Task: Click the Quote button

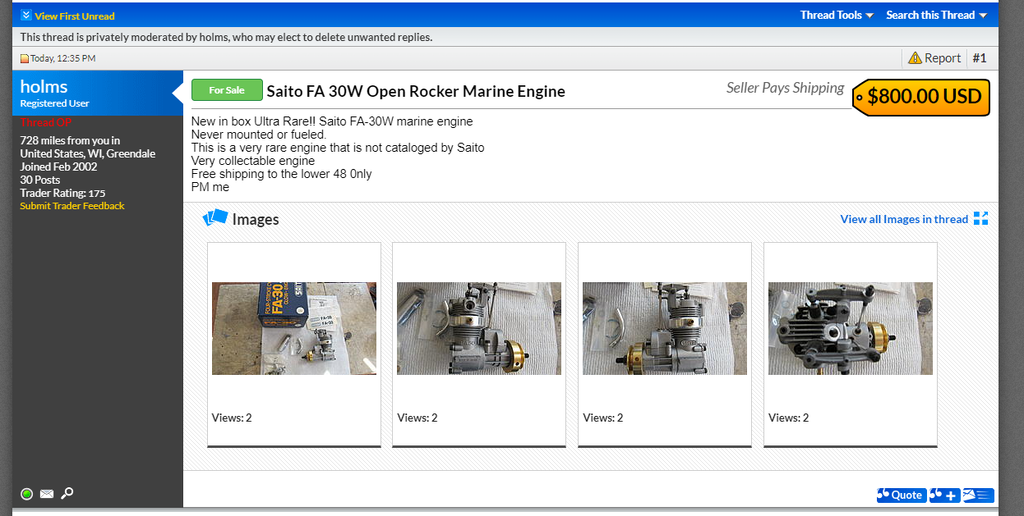Action: (900, 495)
